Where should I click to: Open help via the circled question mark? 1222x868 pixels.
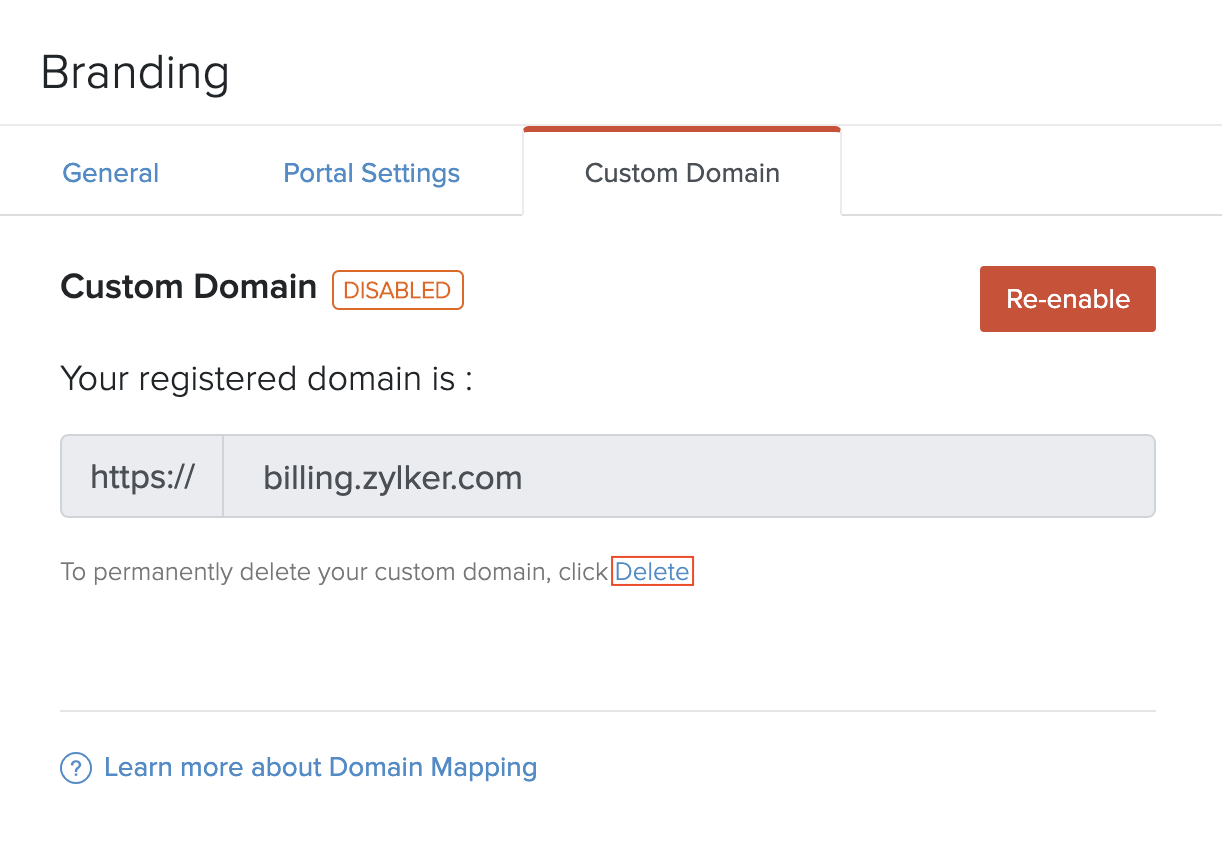click(75, 768)
